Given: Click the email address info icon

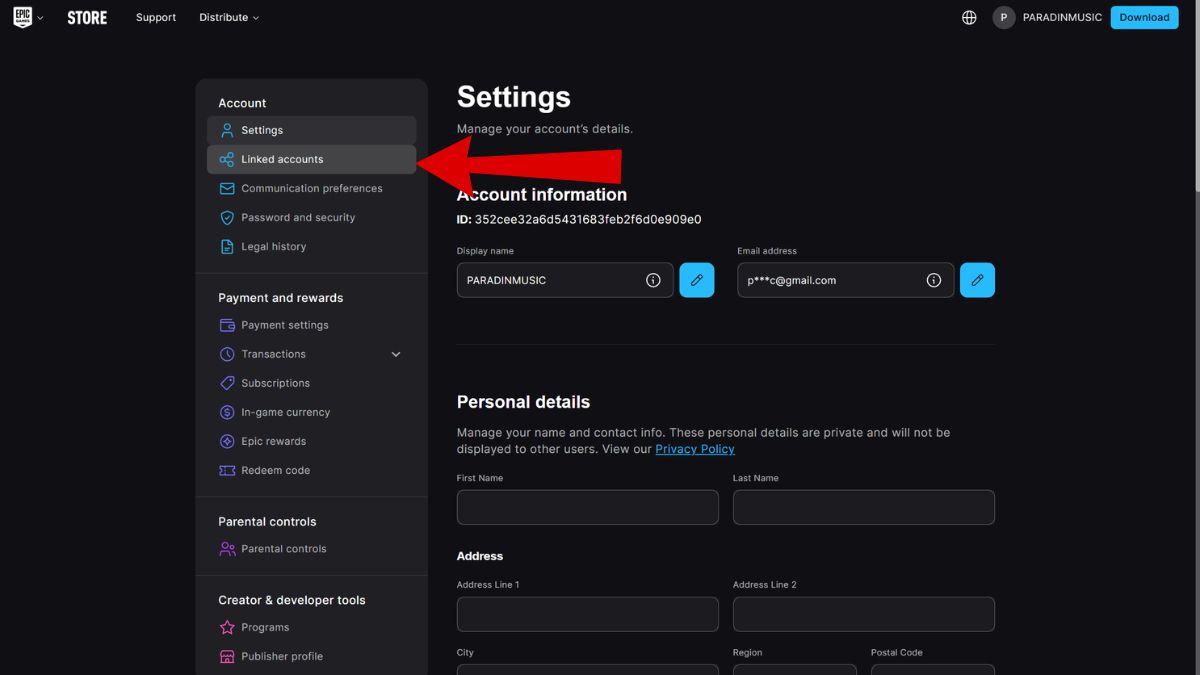Looking at the screenshot, I should pos(934,280).
